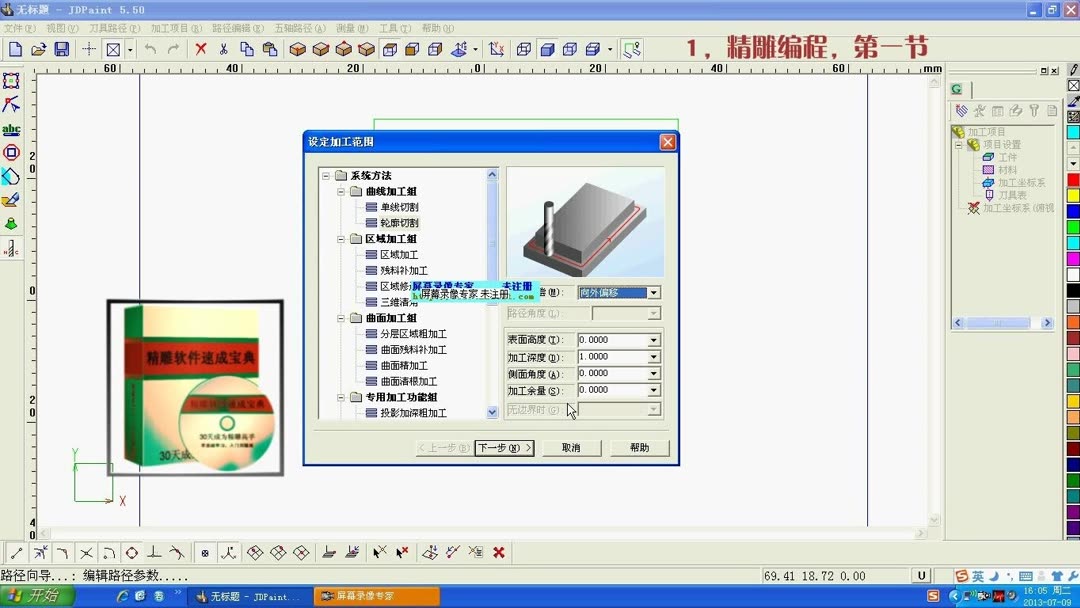Click the Undo icon in the toolbar
Image resolution: width=1080 pixels, height=608 pixels.
tap(151, 48)
